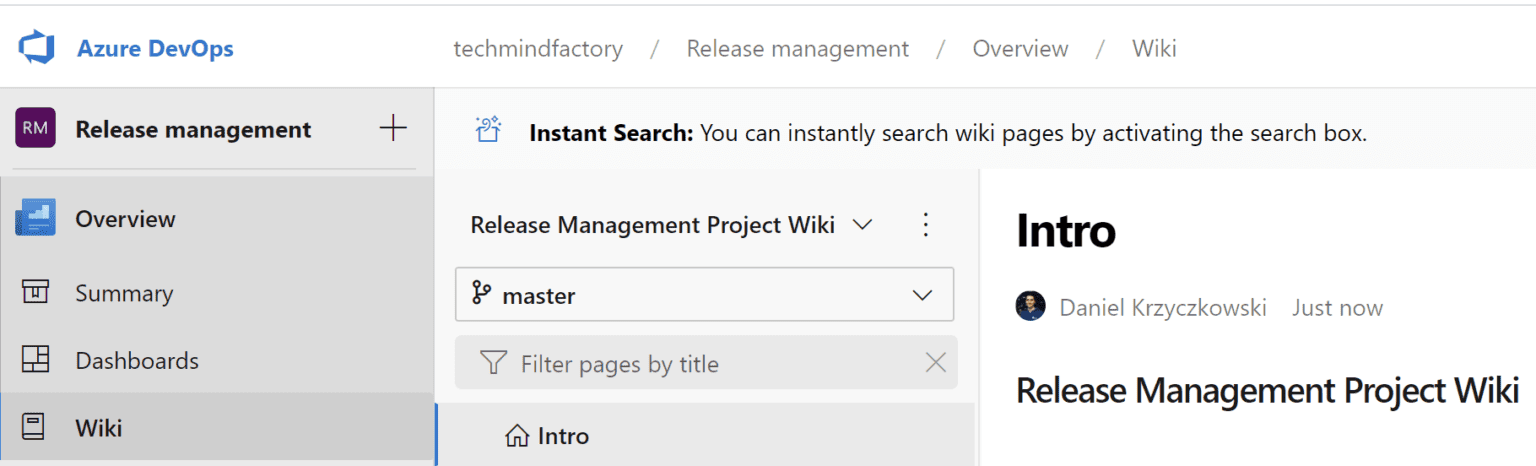The width and height of the screenshot is (1536, 466).
Task: Go to techmindfactory breadcrumb link
Action: tap(538, 48)
